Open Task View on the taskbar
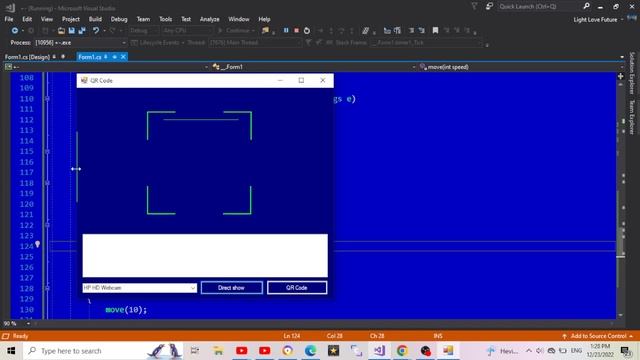640x360 pixels. click(x=195, y=351)
